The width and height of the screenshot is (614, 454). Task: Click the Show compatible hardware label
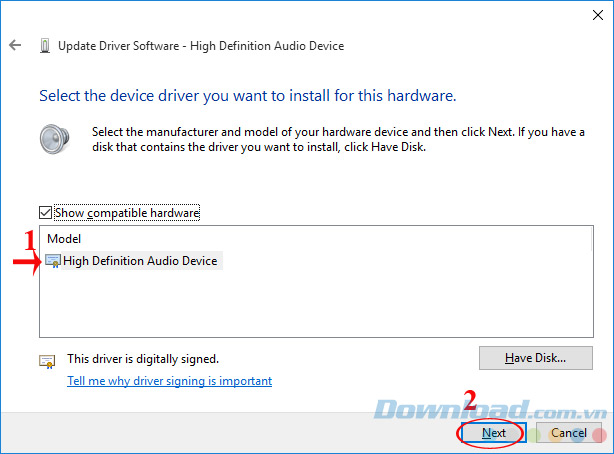[127, 213]
